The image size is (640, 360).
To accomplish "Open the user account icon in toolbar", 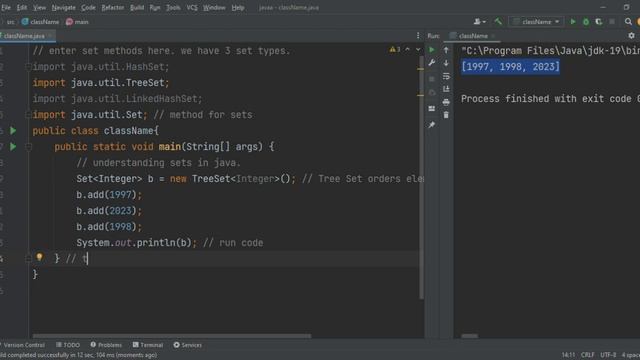I will pos(479,22).
